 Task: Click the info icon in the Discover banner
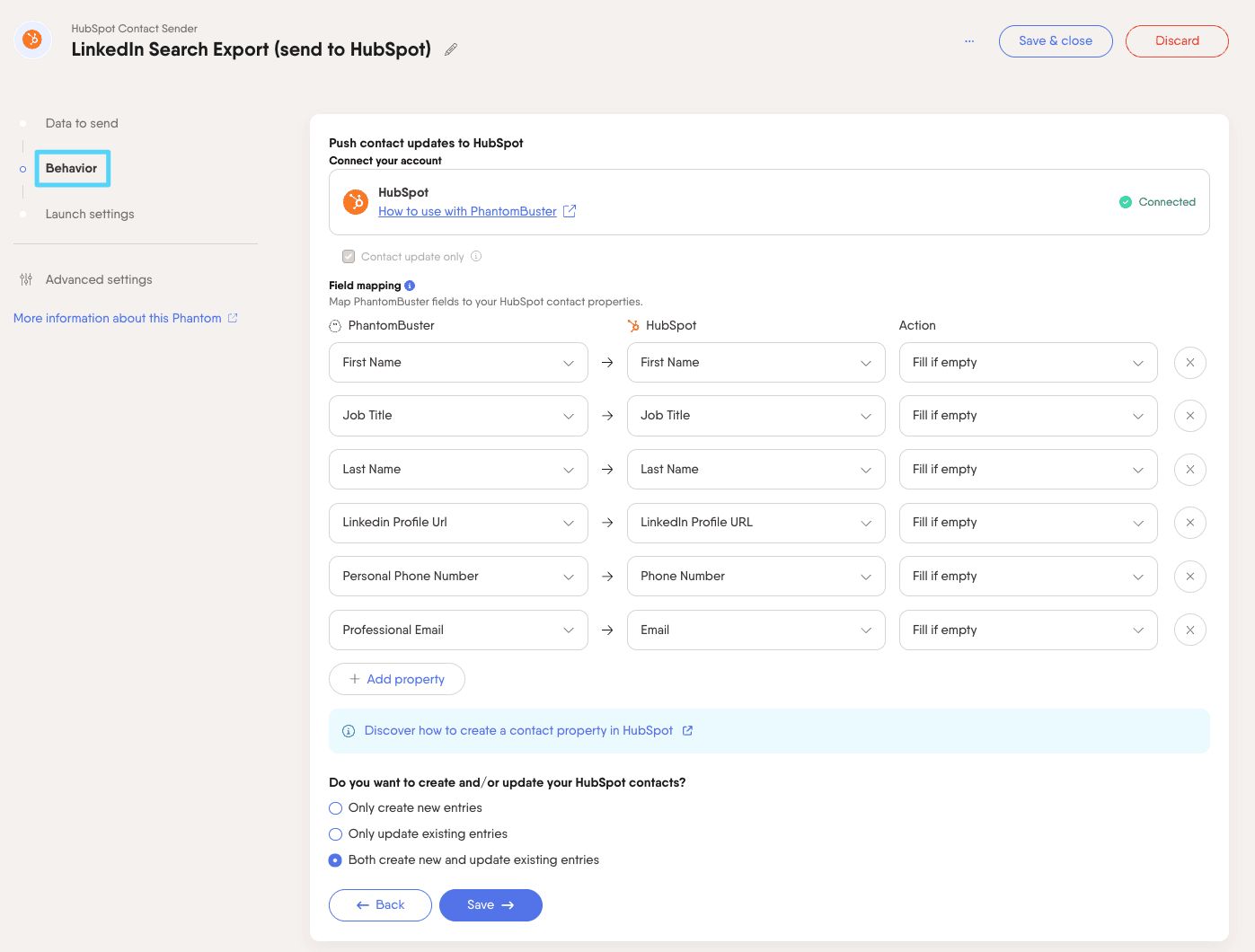coord(349,731)
